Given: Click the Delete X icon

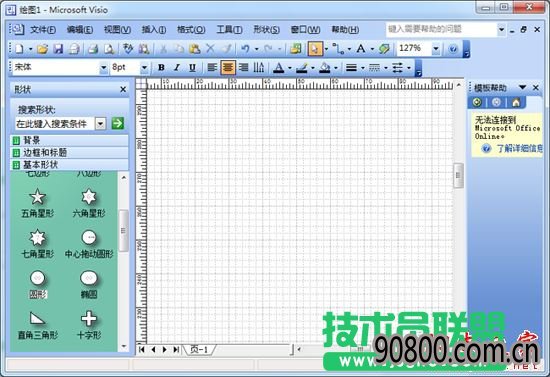Looking at the screenshot, I should 210,49.
